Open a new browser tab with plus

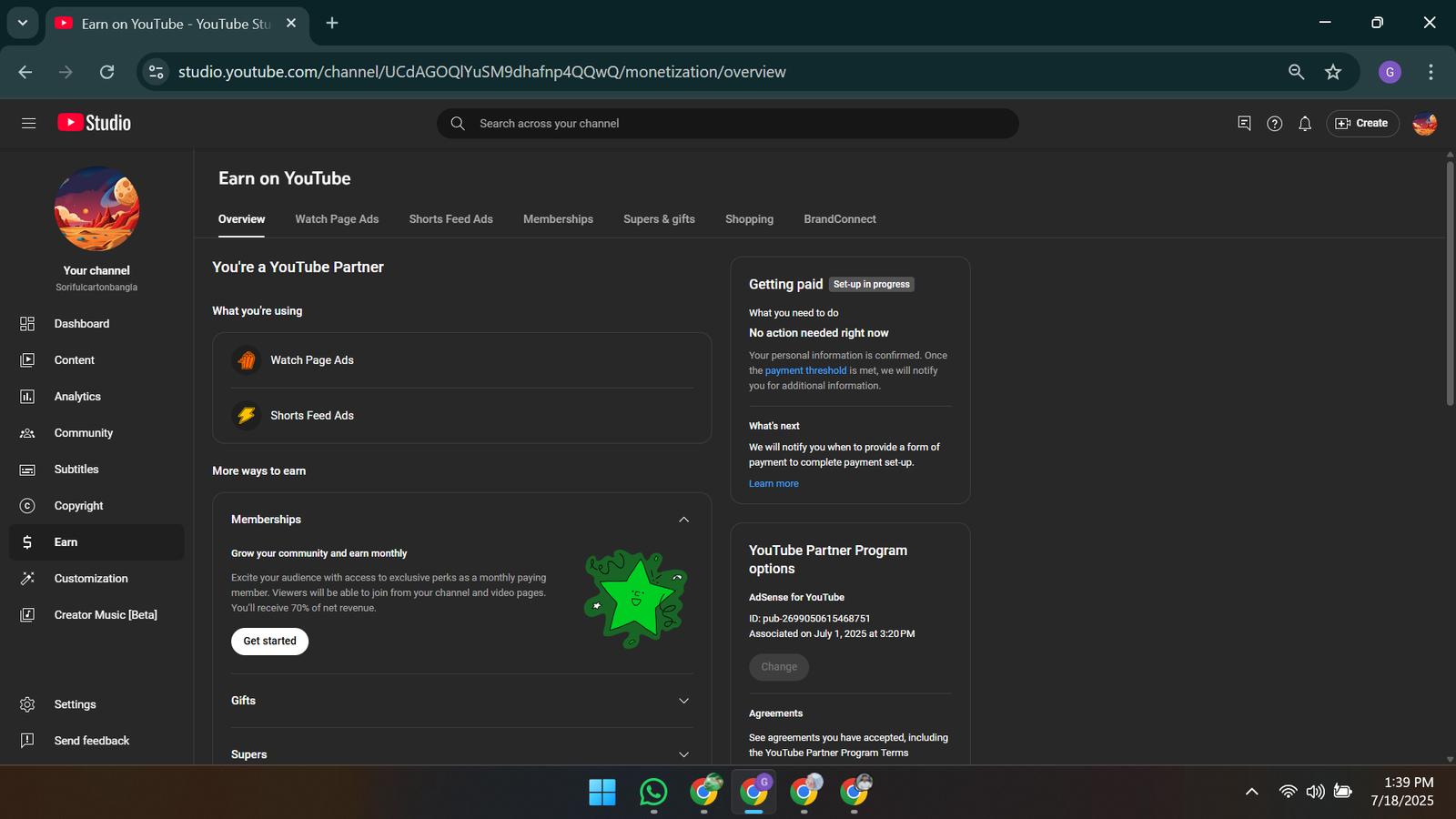332,23
